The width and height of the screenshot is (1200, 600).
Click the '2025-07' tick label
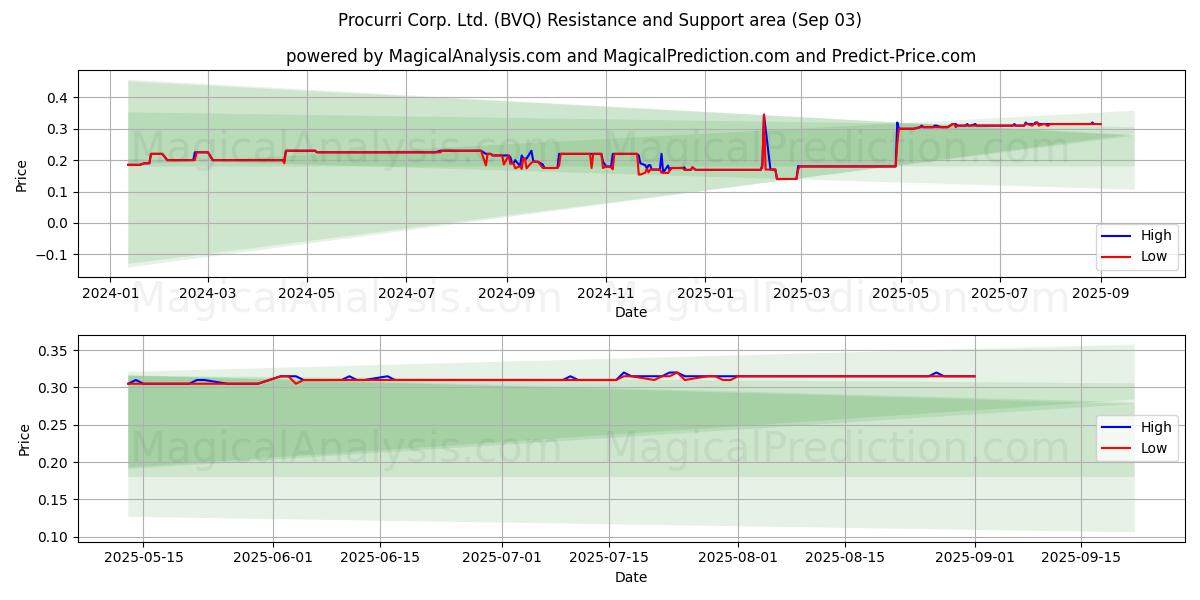[x=1000, y=294]
